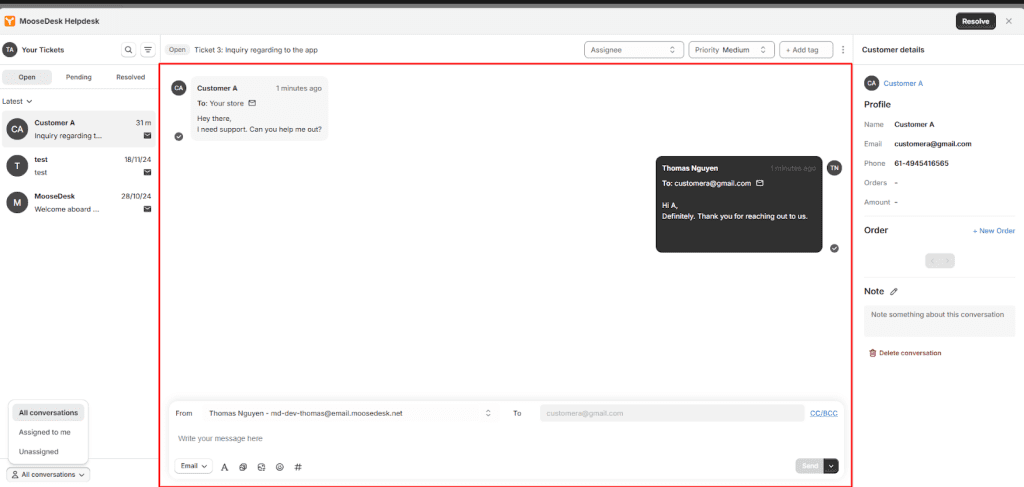Go to previous order arrow

click(x=933, y=260)
